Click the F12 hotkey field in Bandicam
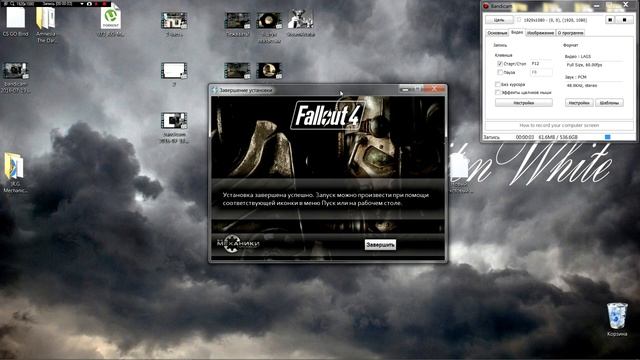This screenshot has width=640, height=360. (541, 64)
